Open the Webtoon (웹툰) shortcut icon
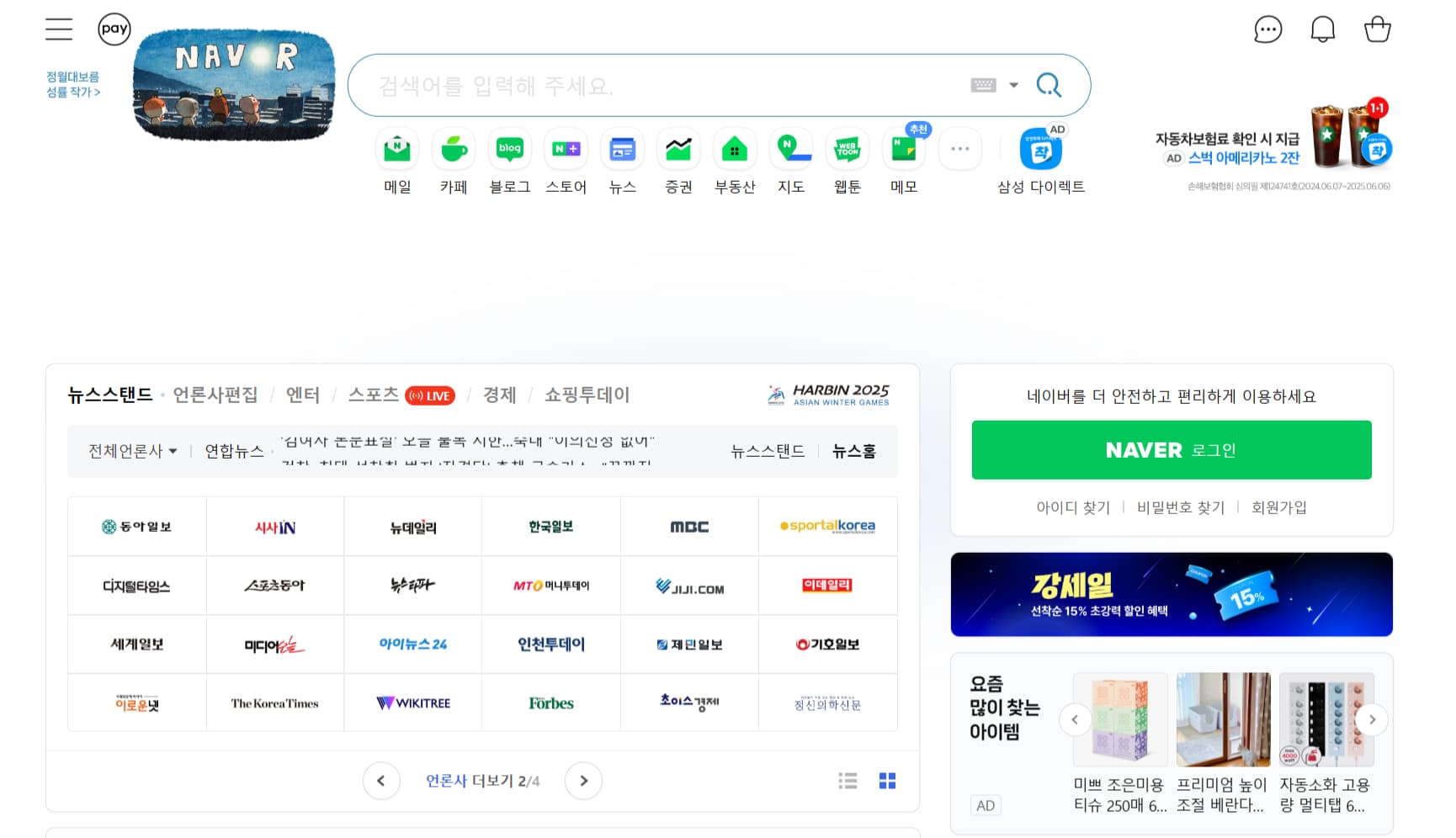The width and height of the screenshot is (1456, 838). pyautogui.click(x=848, y=150)
